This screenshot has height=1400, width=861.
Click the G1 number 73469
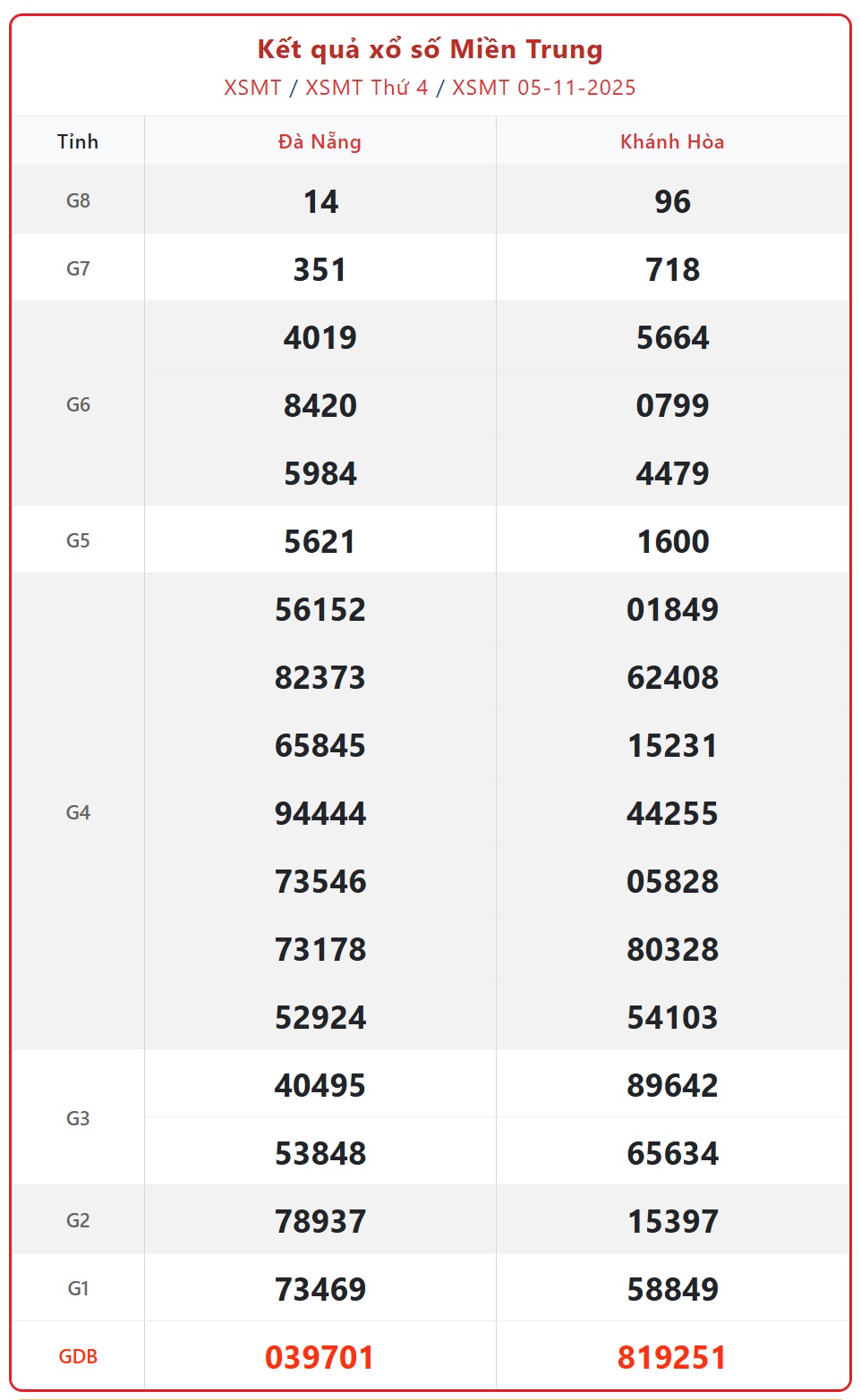320,1289
